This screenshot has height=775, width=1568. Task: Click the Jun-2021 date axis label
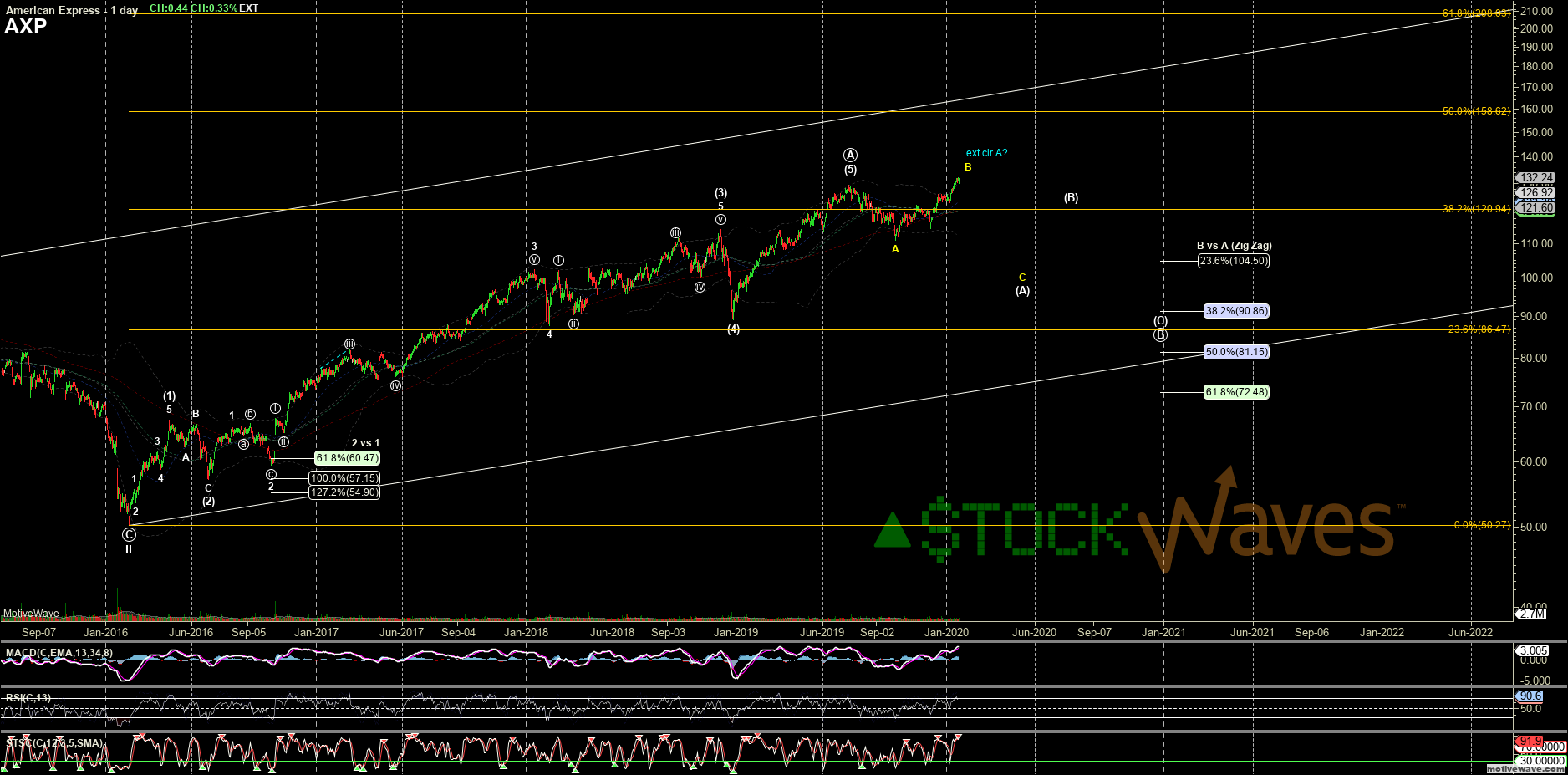1251,632
